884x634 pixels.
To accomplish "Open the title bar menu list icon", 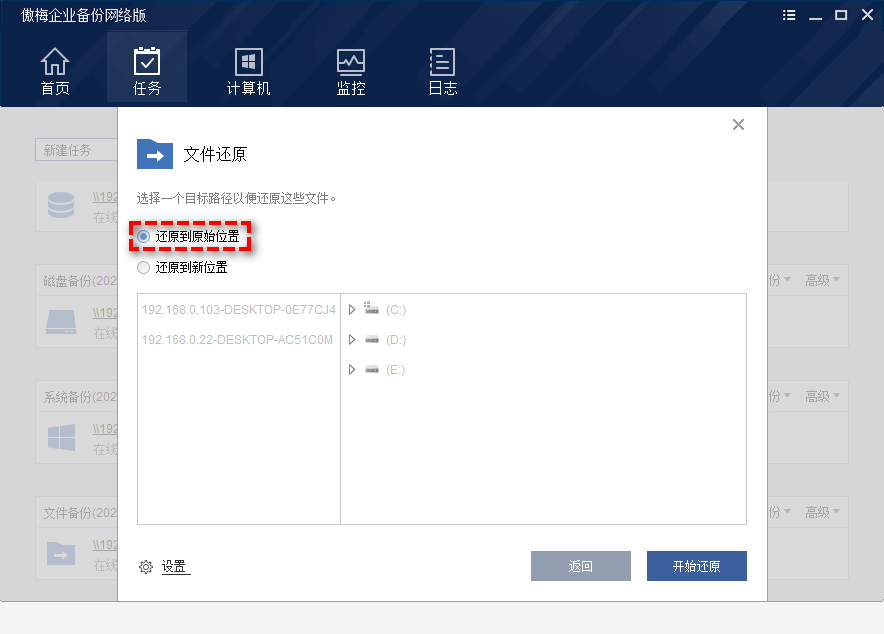I will 789,15.
